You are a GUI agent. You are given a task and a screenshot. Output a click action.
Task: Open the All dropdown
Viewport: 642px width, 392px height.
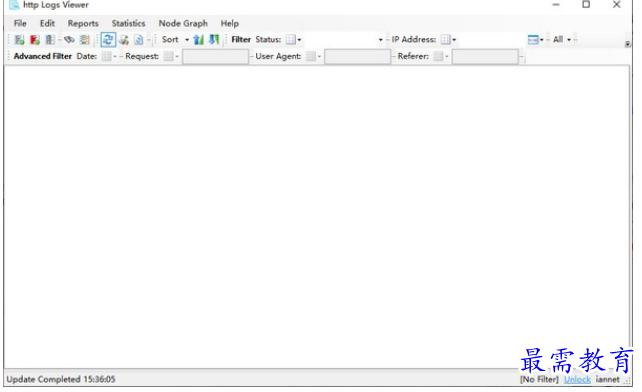click(x=562, y=40)
